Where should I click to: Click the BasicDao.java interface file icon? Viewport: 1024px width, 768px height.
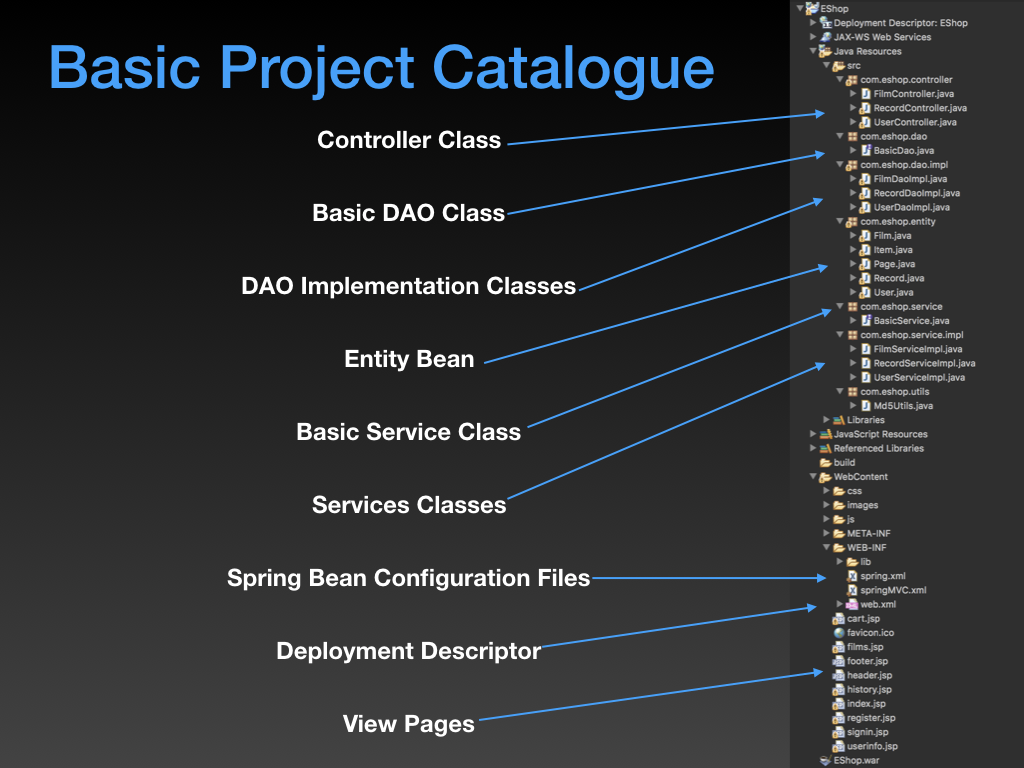(x=865, y=151)
